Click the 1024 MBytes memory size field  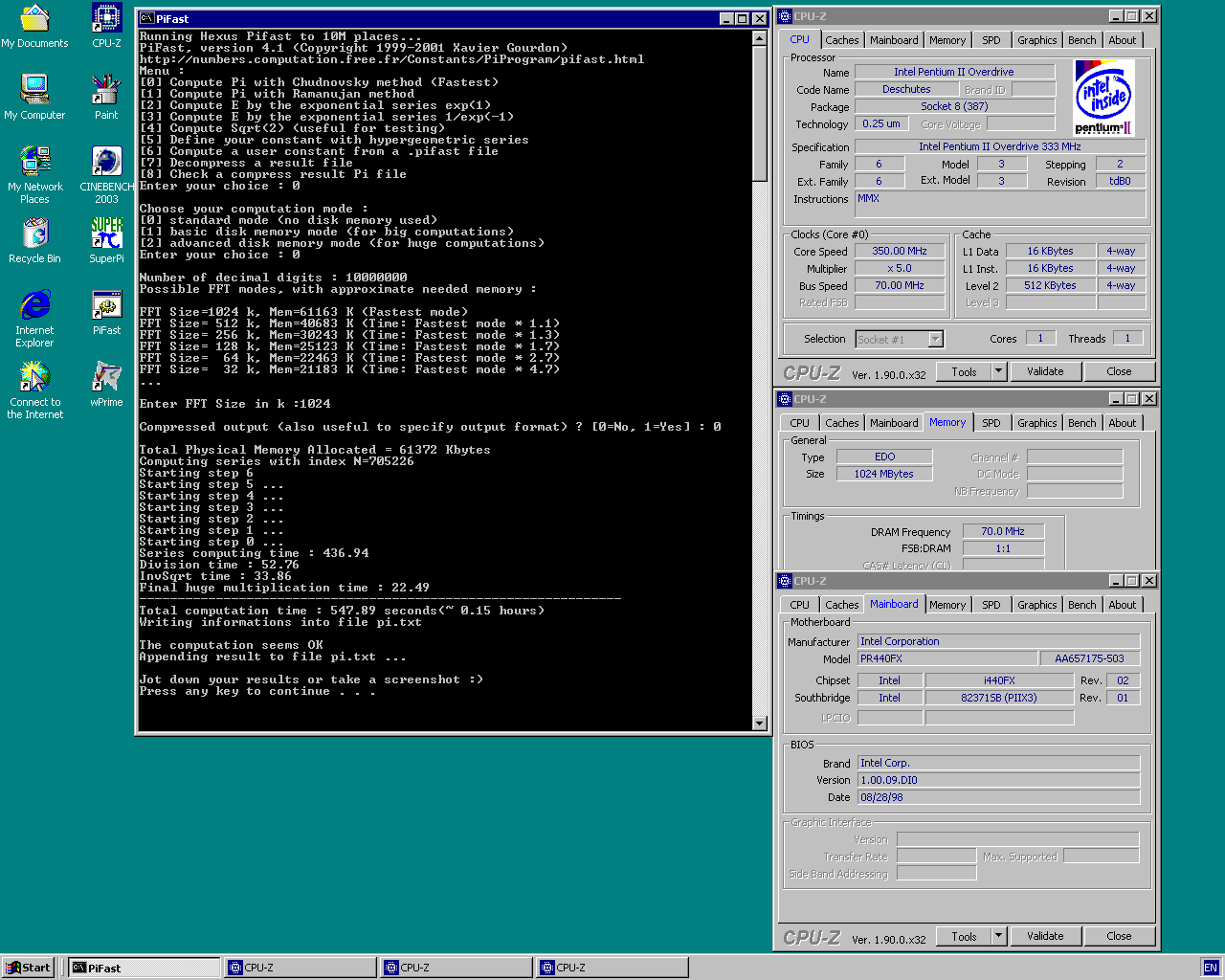point(884,474)
